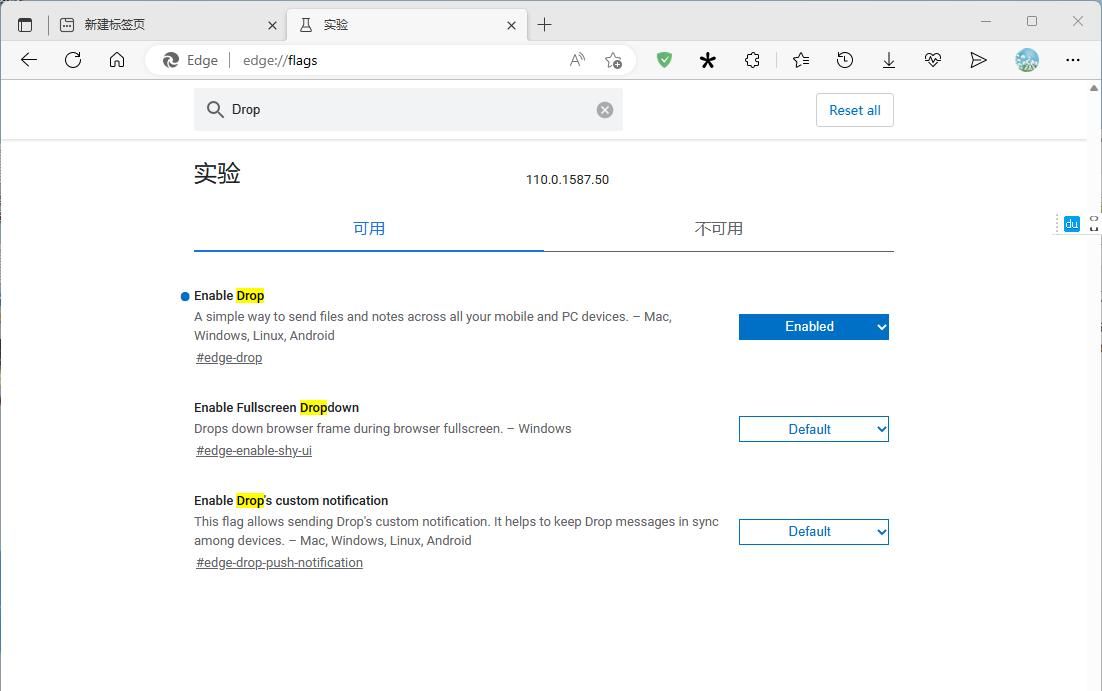
Task: Open the Extensions menu icon
Action: [752, 60]
